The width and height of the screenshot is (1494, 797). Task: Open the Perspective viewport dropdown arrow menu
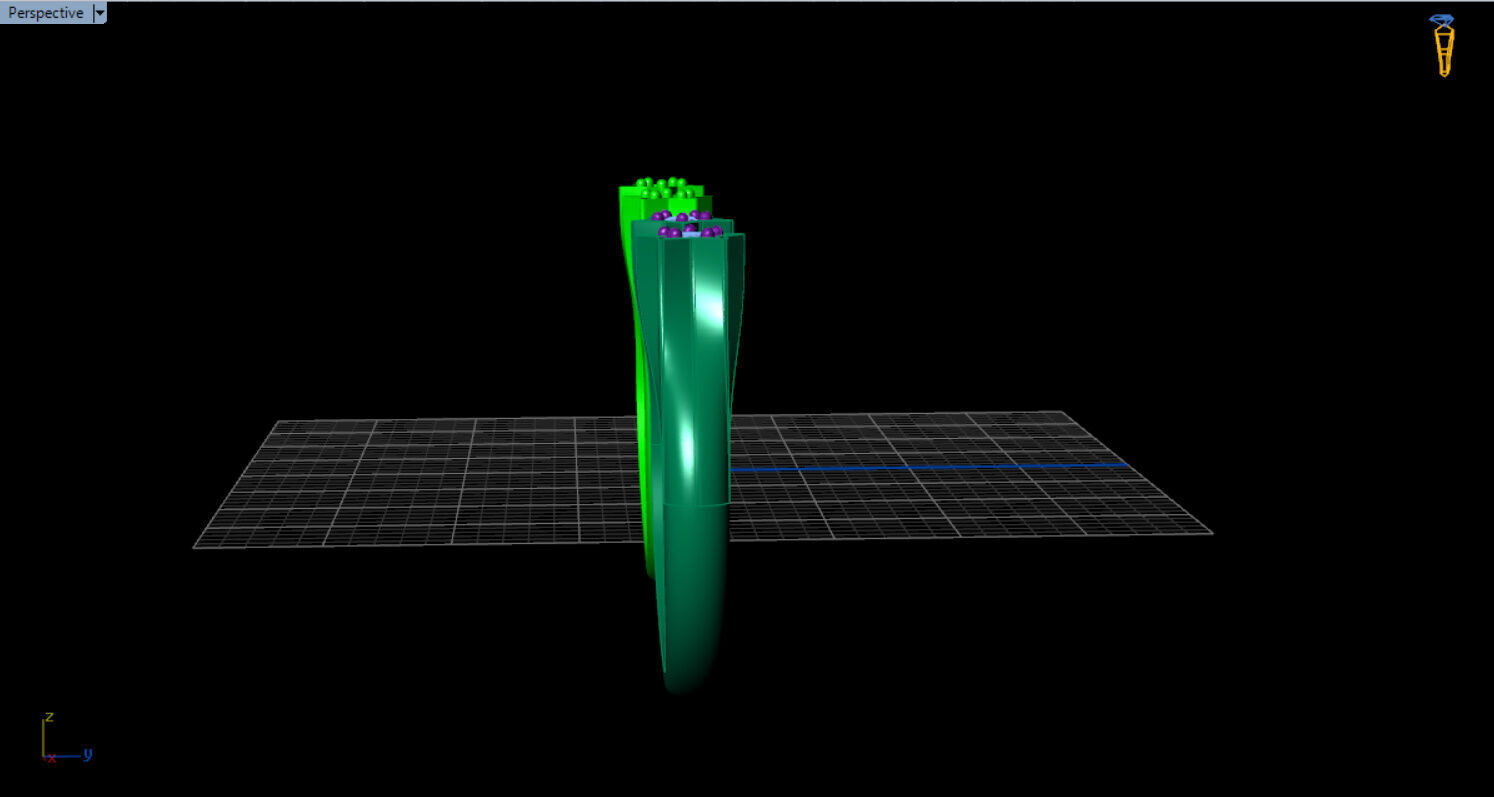pos(99,13)
